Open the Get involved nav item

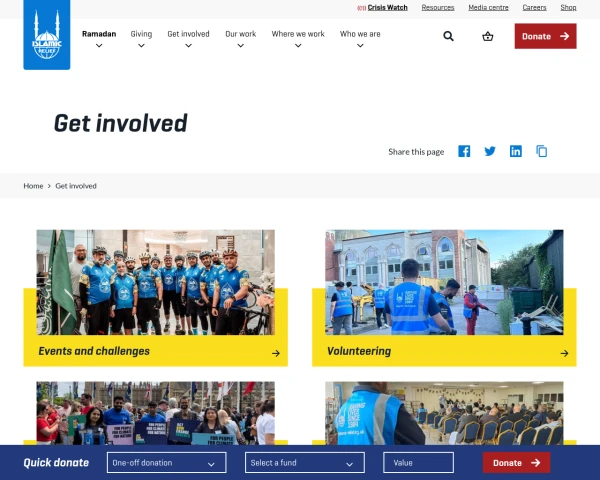pos(188,34)
